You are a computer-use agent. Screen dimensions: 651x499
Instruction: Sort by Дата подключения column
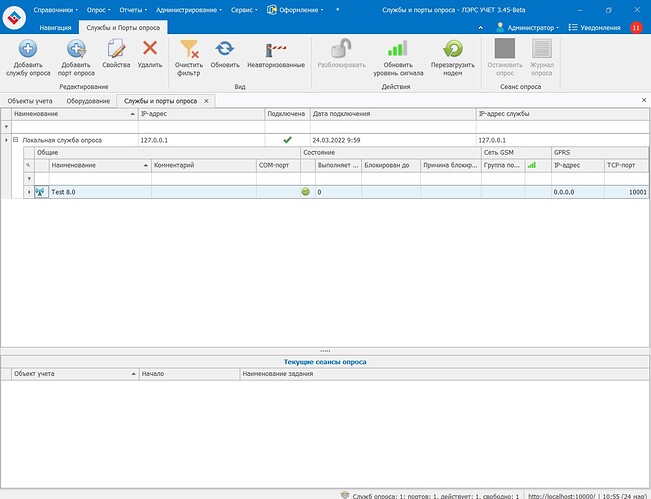pos(393,114)
